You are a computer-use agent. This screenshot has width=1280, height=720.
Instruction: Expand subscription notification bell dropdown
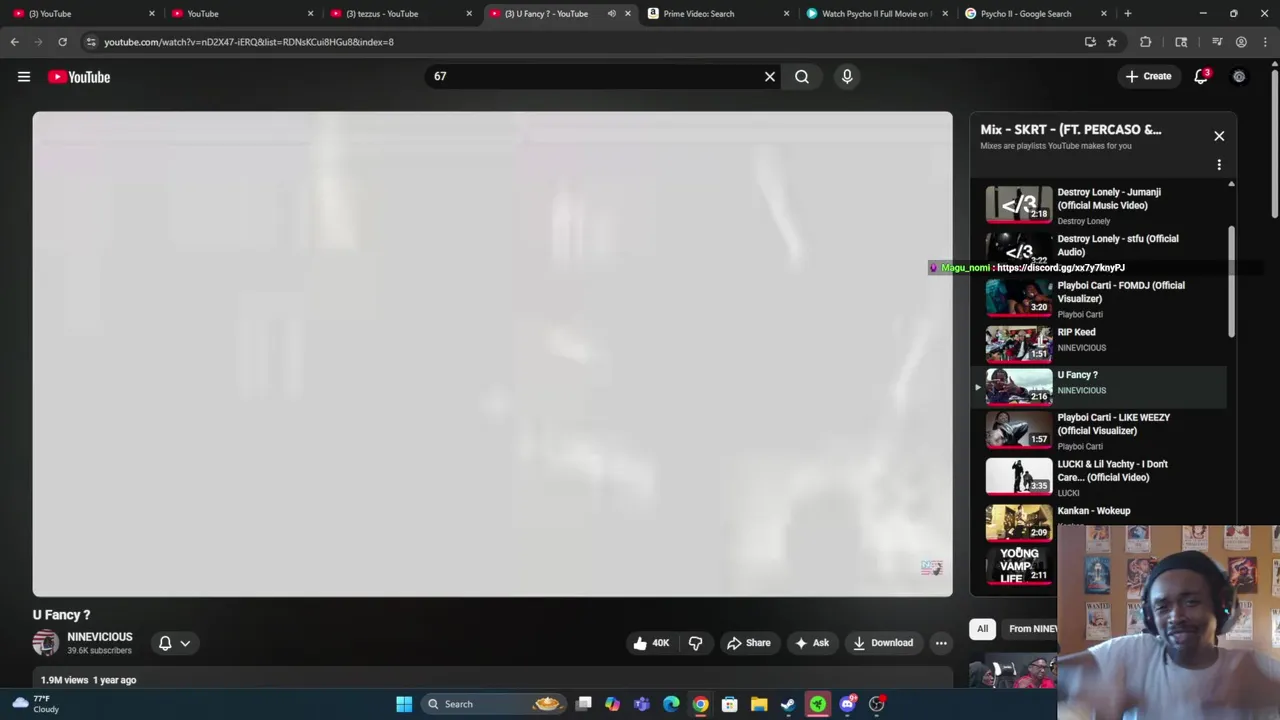coord(173,643)
